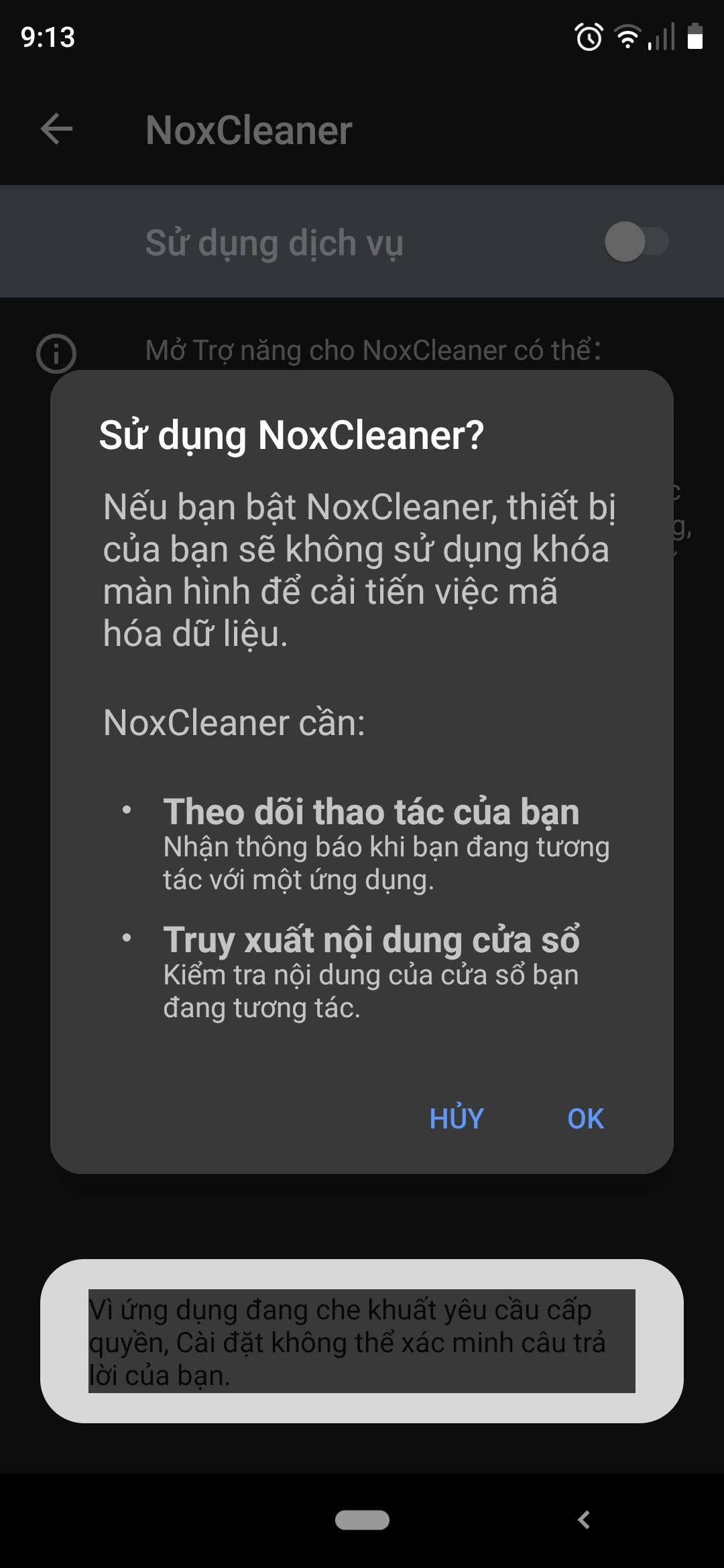Screen dimensions: 724x1568
Task: Tap the overlay warning toast message
Action: [x=362, y=1341]
